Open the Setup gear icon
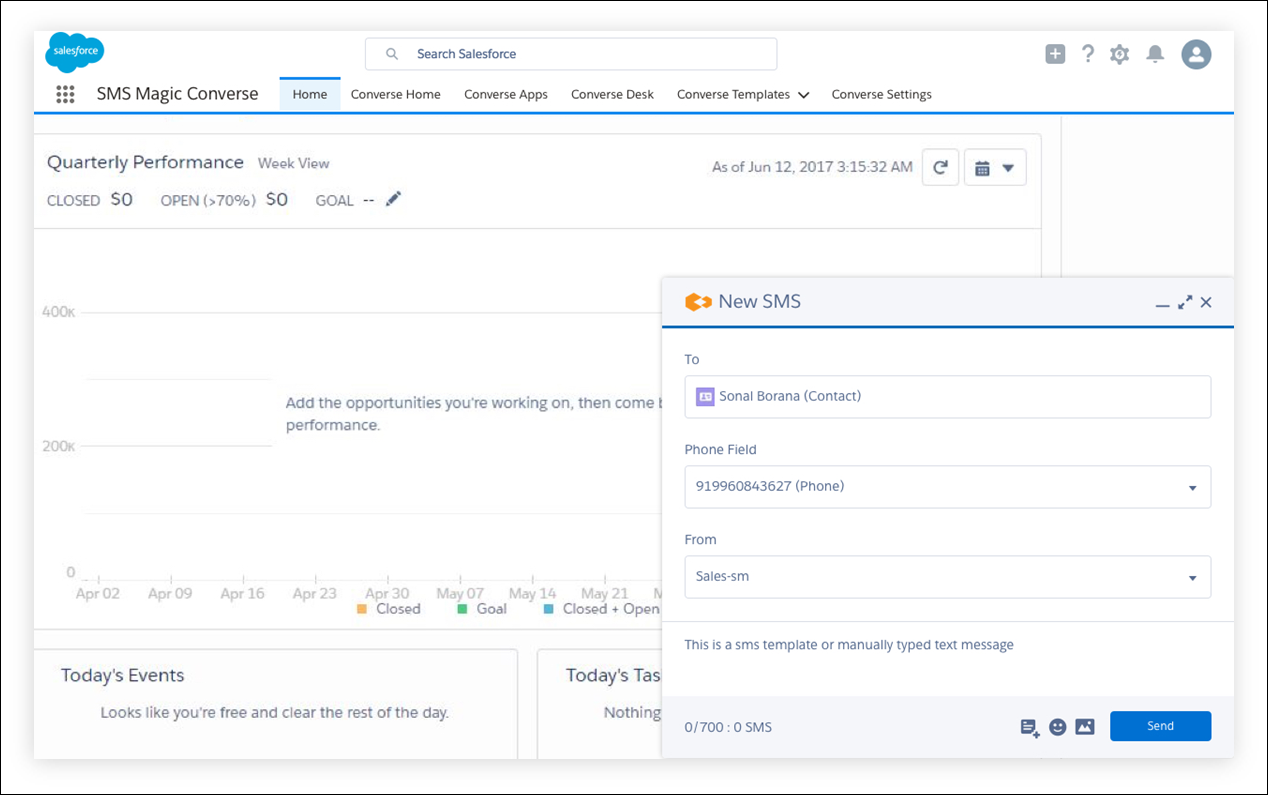Screen dimensions: 1268x795 click(1119, 54)
